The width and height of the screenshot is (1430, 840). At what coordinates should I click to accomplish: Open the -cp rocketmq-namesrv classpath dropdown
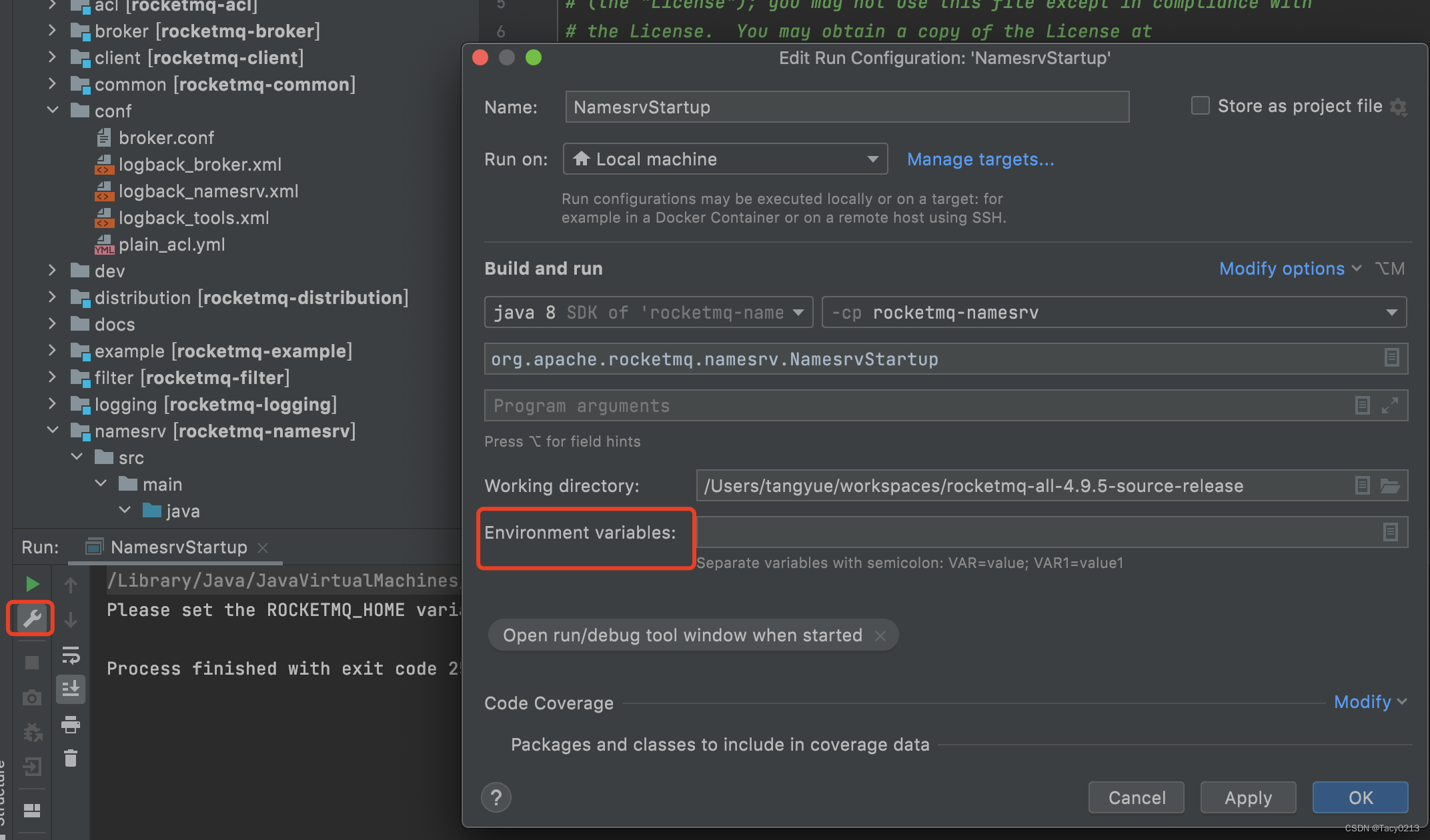[x=1114, y=312]
